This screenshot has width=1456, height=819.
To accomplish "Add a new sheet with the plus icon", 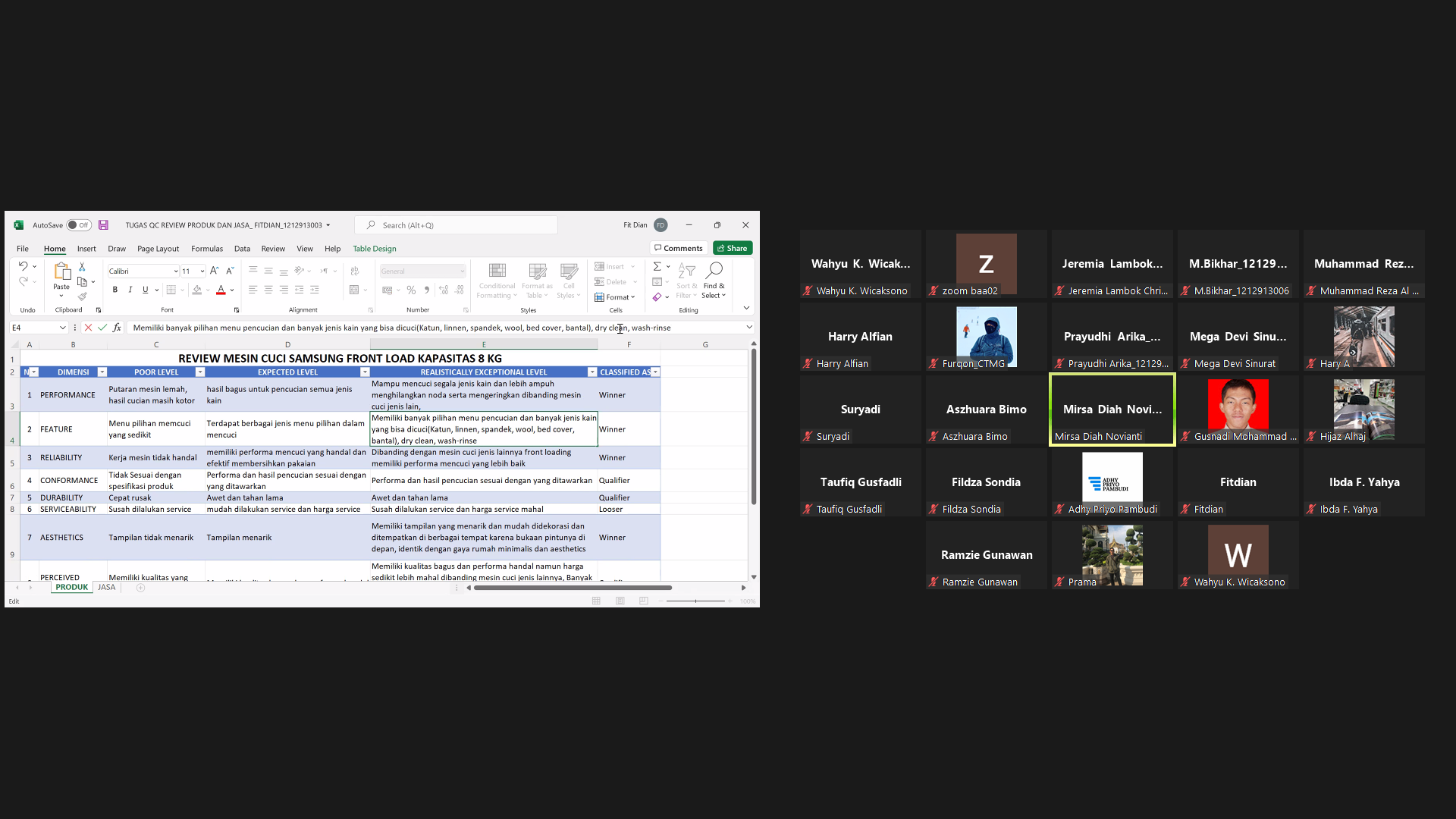I will pyautogui.click(x=140, y=588).
